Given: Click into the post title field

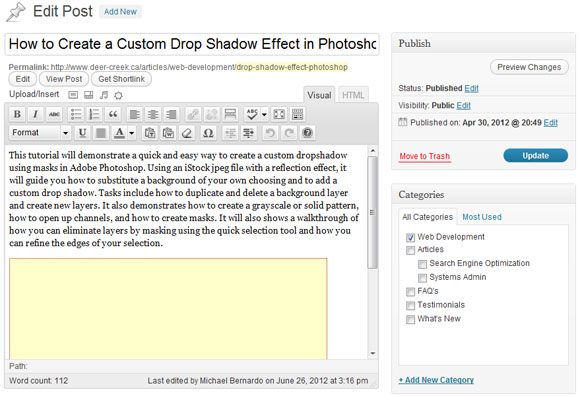Looking at the screenshot, I should click(192, 44).
